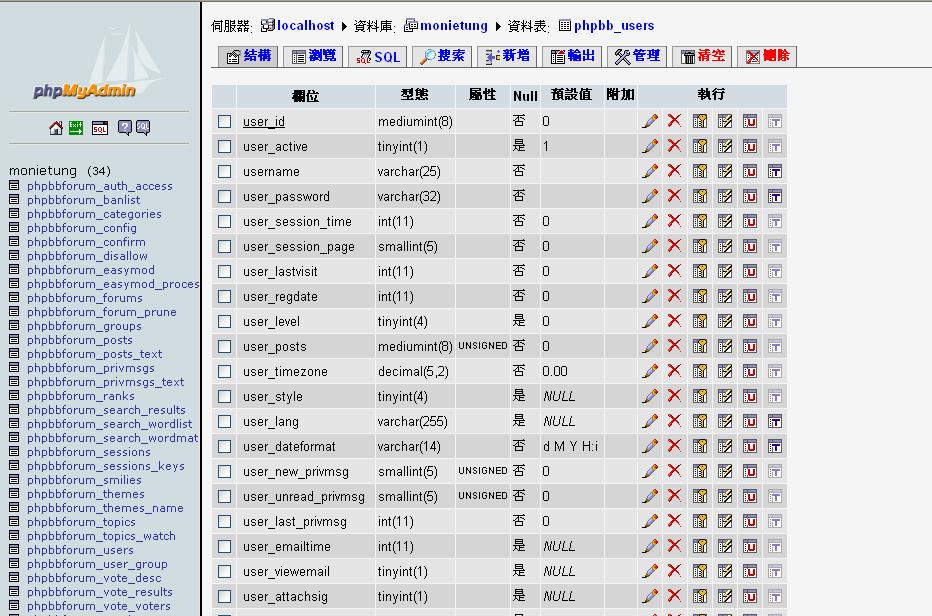Click the red X drop icon for username
This screenshot has height=616, width=932.
674,171
